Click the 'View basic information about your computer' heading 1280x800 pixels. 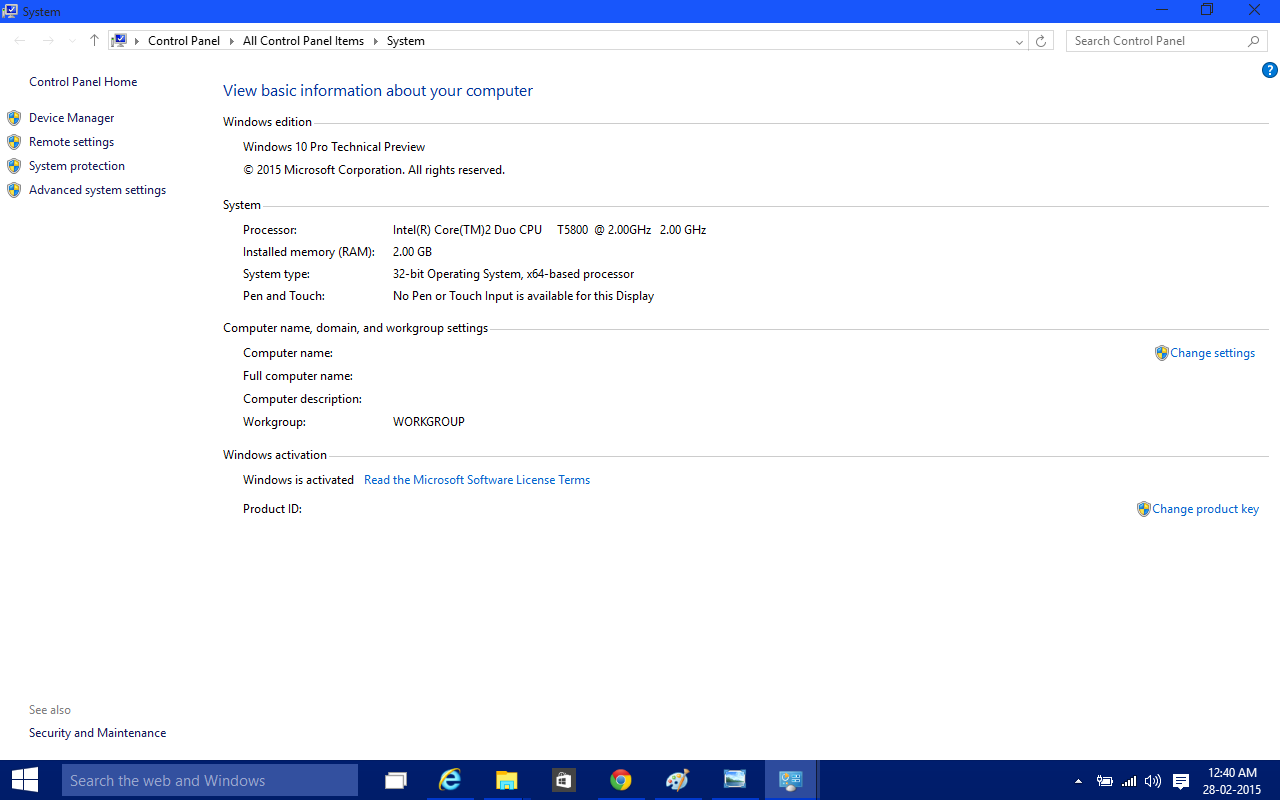378,91
